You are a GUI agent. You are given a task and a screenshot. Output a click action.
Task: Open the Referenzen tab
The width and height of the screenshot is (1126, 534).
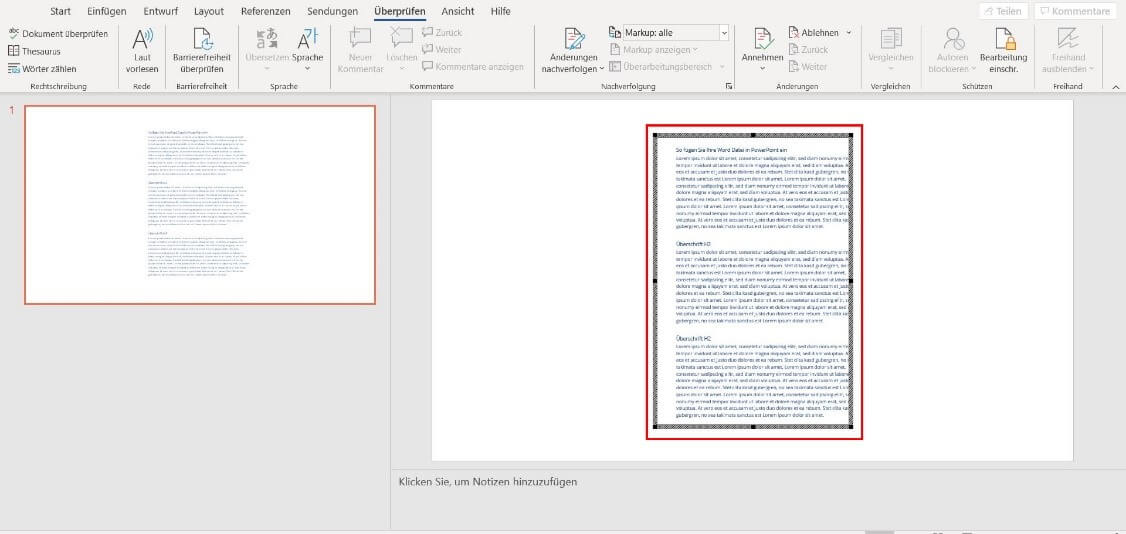coord(266,11)
